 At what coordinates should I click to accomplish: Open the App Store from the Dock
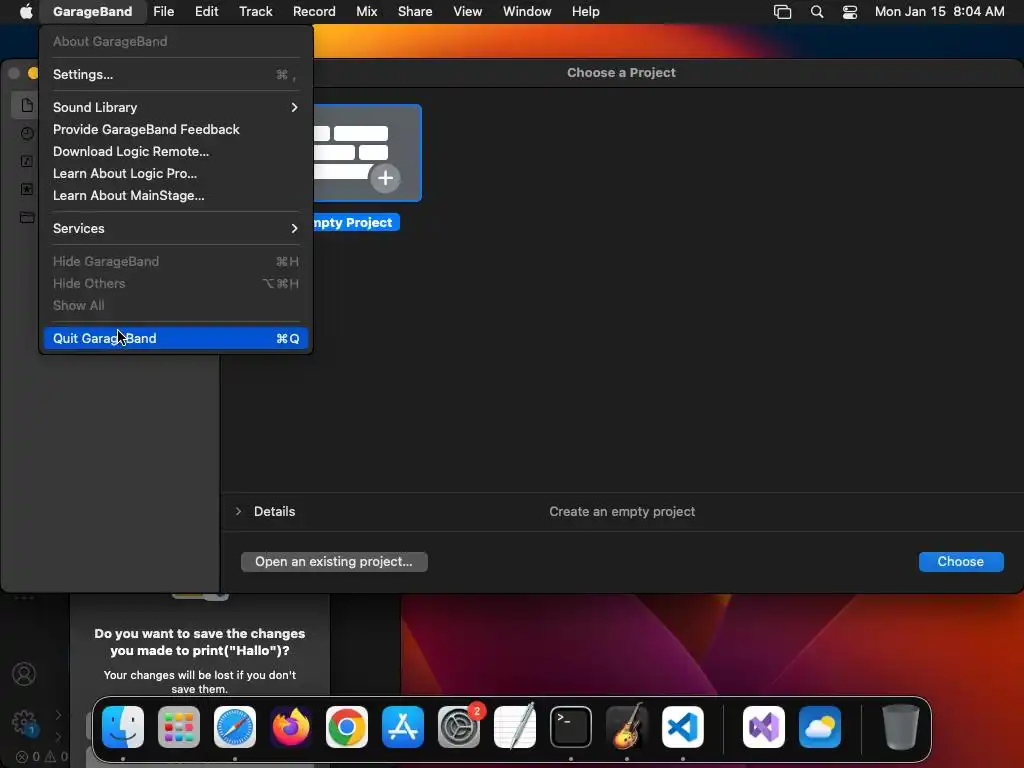coord(403,727)
